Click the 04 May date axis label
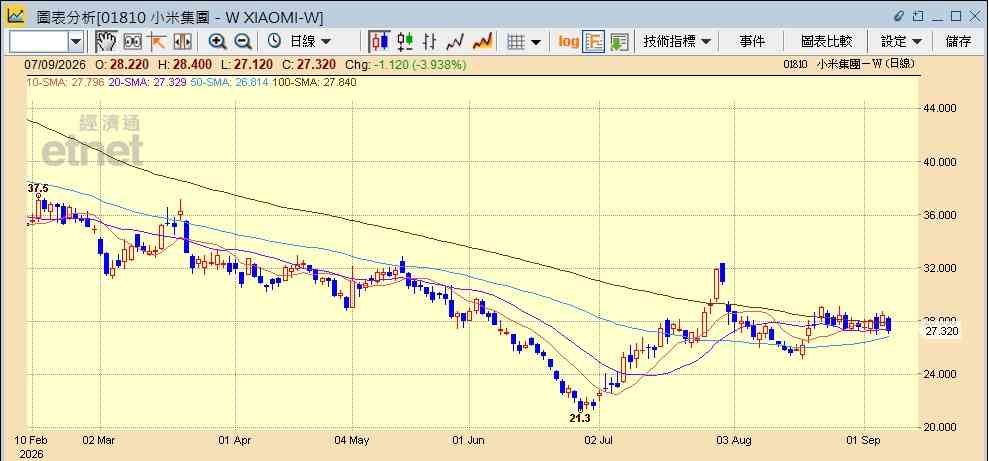The width and height of the screenshot is (989, 461). (352, 439)
